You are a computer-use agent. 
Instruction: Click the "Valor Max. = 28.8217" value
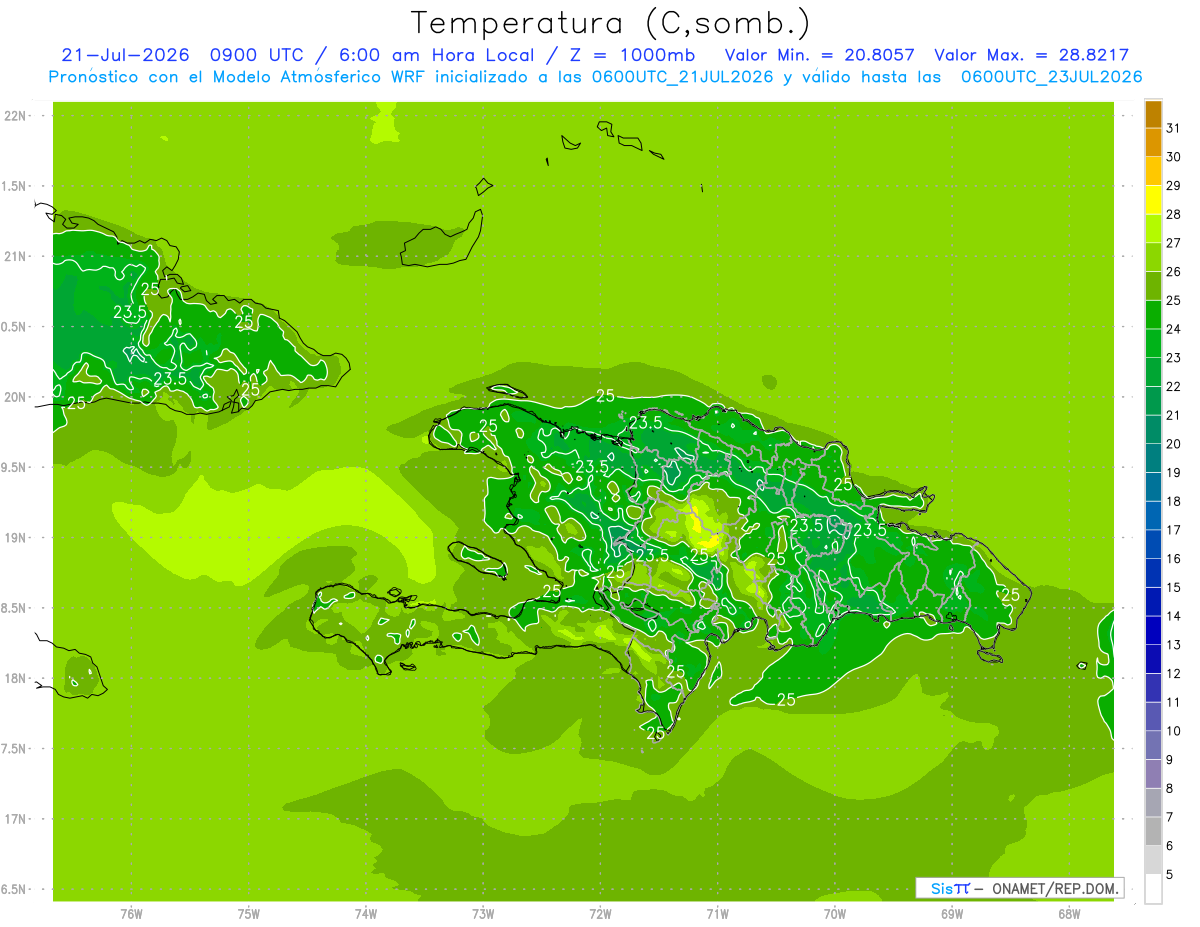click(1031, 55)
